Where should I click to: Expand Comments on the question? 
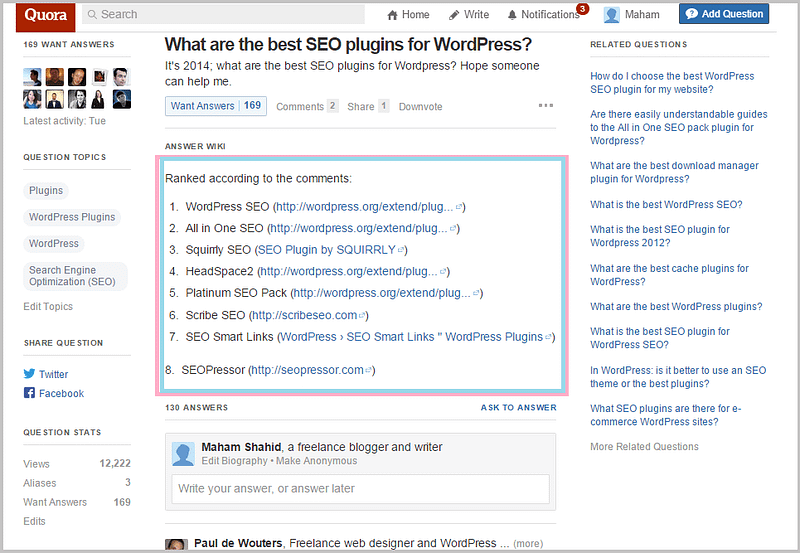click(x=306, y=106)
